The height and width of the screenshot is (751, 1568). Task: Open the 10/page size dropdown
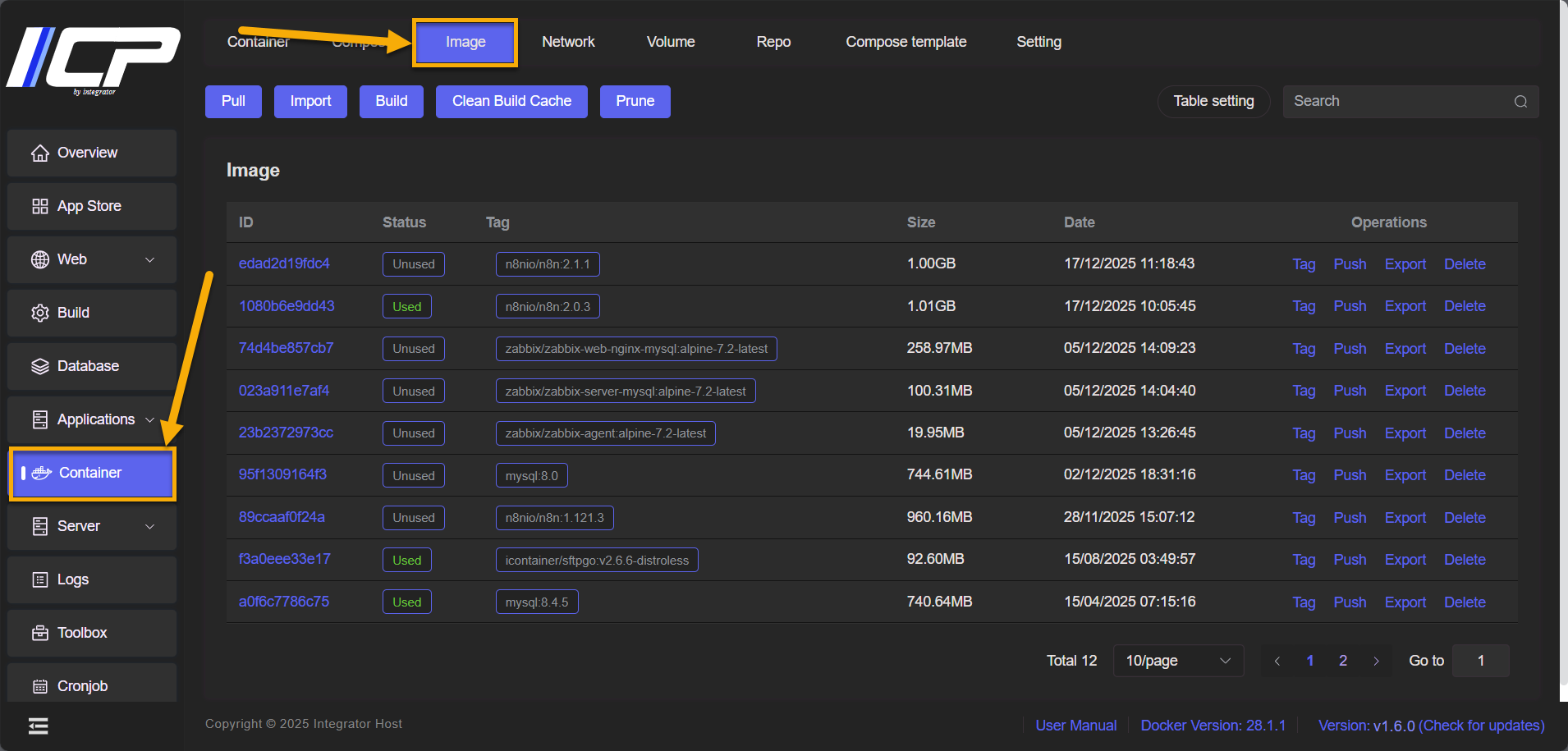pos(1178,661)
